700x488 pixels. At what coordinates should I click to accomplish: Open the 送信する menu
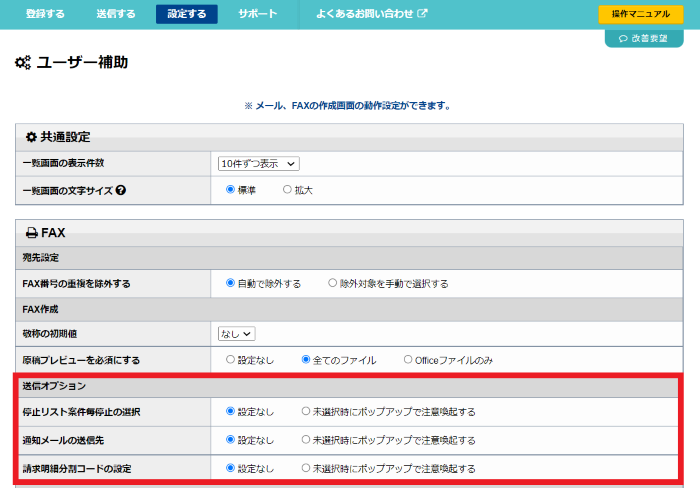(116, 14)
